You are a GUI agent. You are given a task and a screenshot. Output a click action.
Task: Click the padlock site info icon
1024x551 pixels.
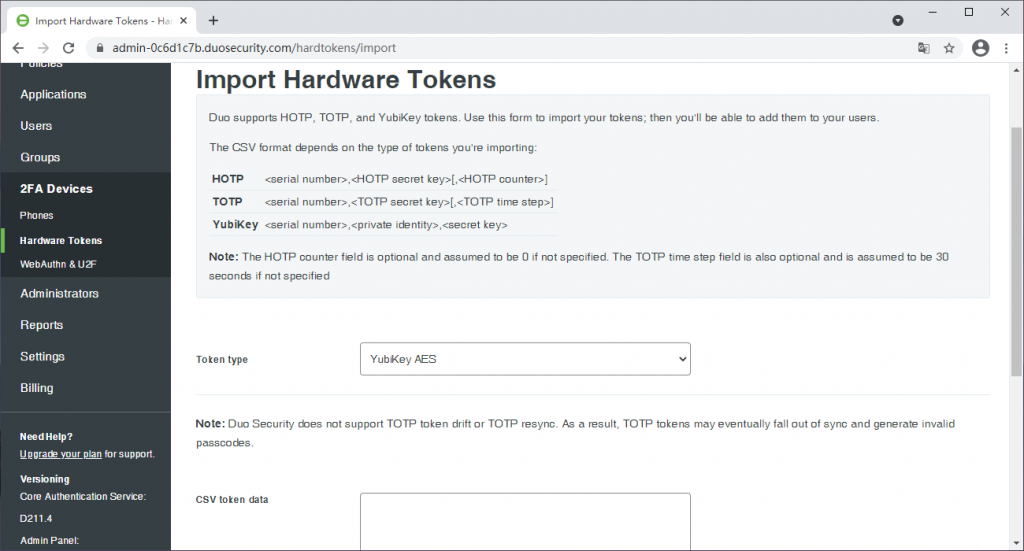point(98,48)
